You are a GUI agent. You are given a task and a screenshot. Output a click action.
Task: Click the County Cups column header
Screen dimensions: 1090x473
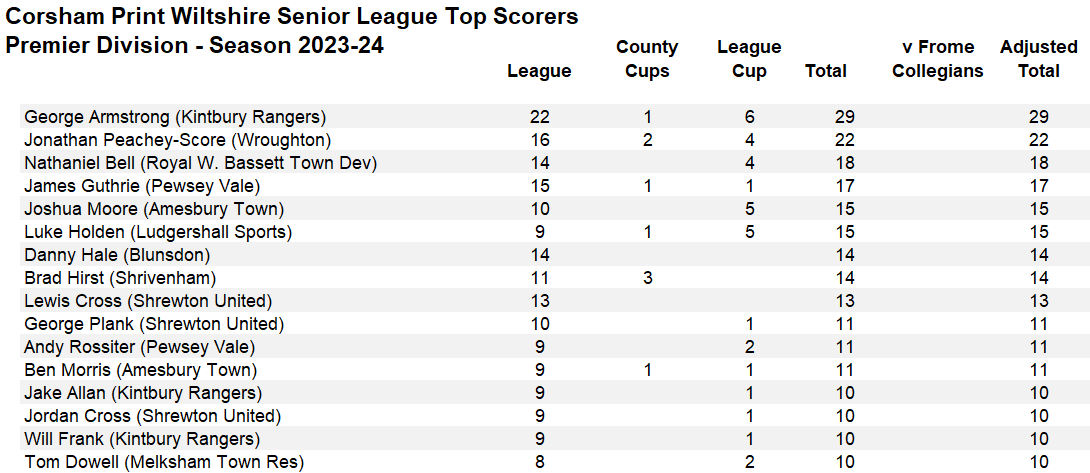(647, 59)
